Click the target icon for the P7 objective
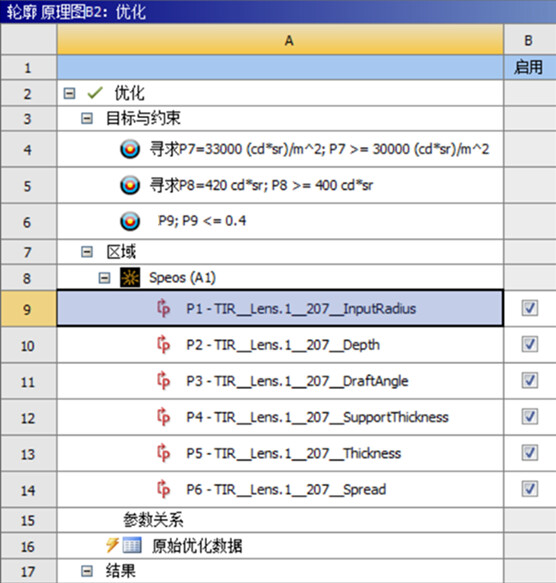Image resolution: width=556 pixels, height=583 pixels. [130, 149]
